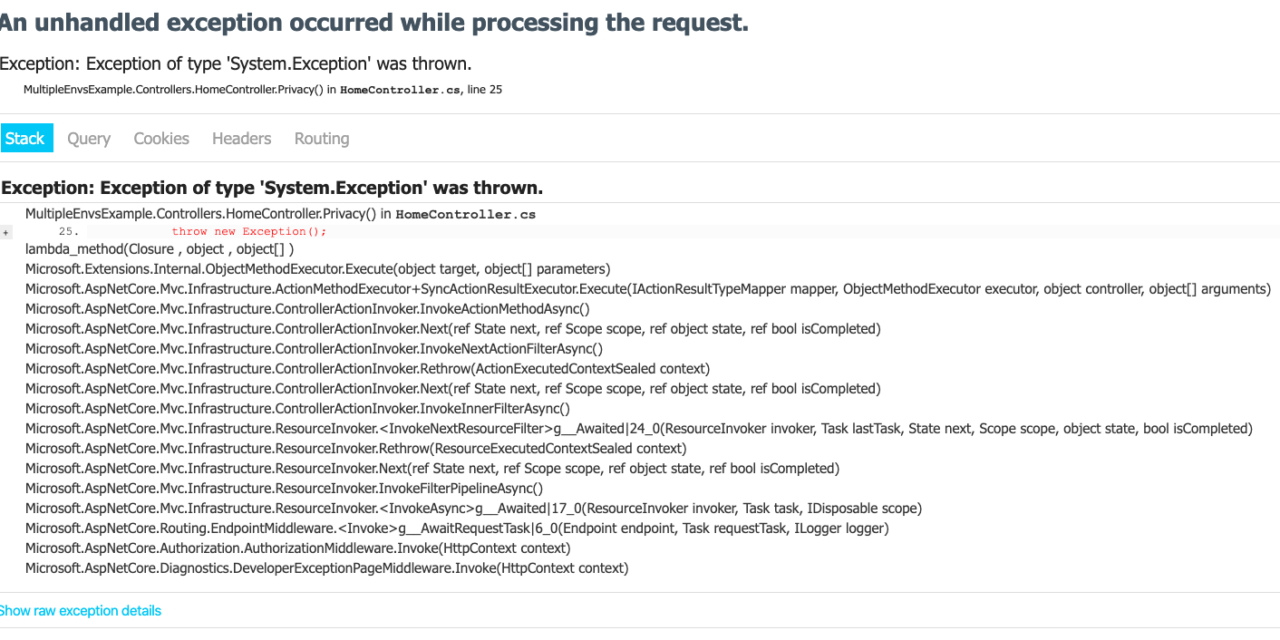The height and width of the screenshot is (640, 1280).
Task: Select the ObjectMethodExecutor.Execute stack frame
Action: (317, 269)
